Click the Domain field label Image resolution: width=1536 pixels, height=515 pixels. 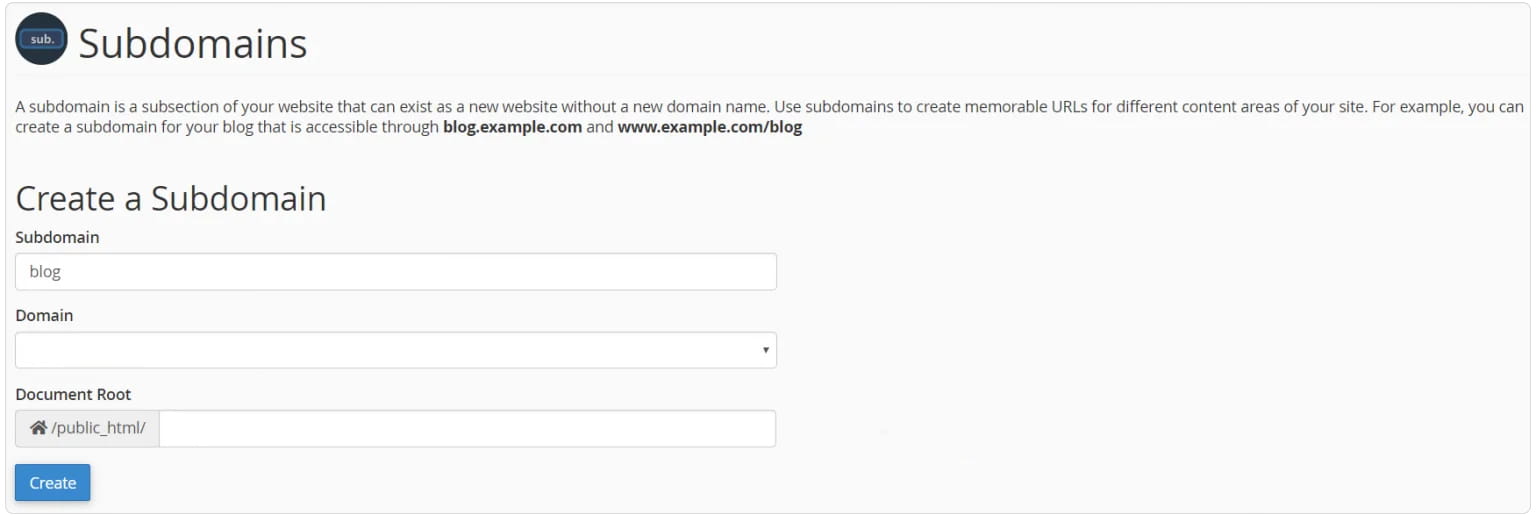tap(44, 315)
